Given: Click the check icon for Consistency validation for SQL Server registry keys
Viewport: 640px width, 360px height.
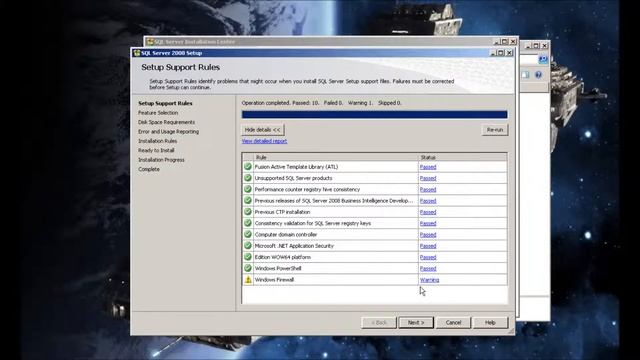Looking at the screenshot, I should pyautogui.click(x=248, y=223).
